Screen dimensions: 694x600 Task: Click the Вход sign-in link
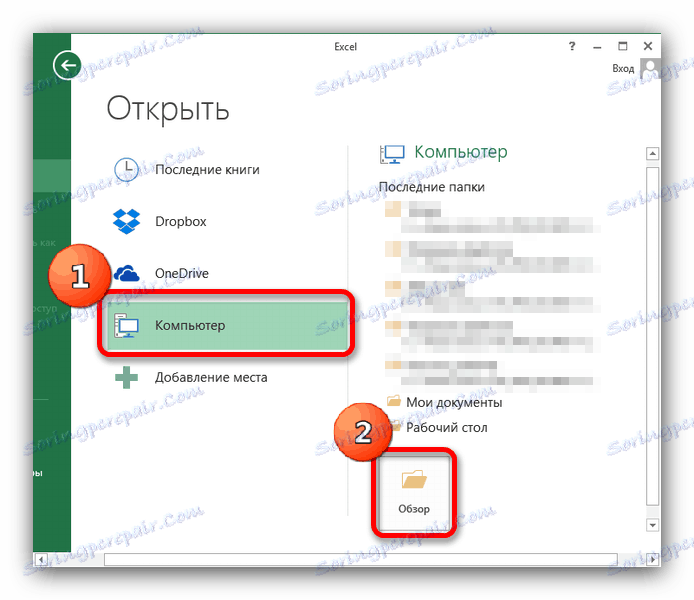pyautogui.click(x=623, y=69)
